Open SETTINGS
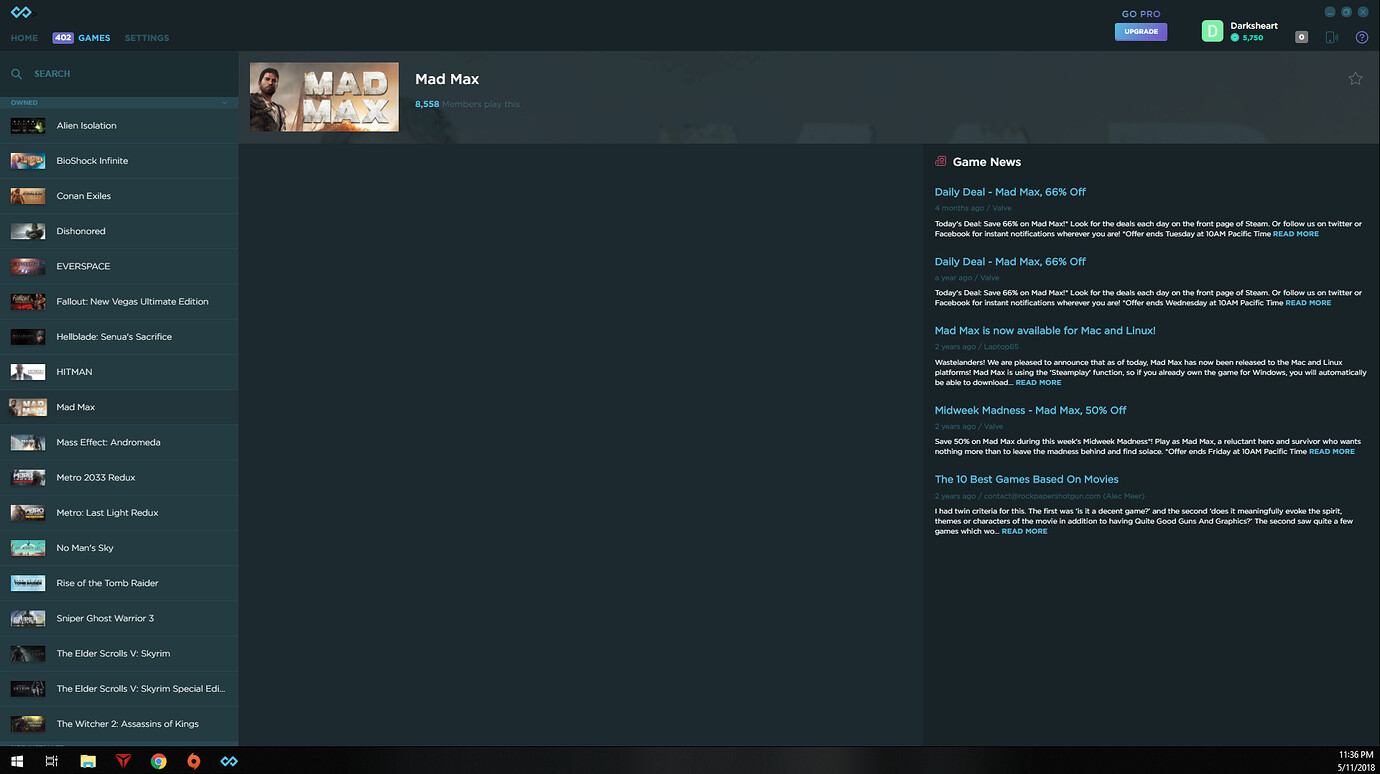1380x774 pixels. [146, 38]
